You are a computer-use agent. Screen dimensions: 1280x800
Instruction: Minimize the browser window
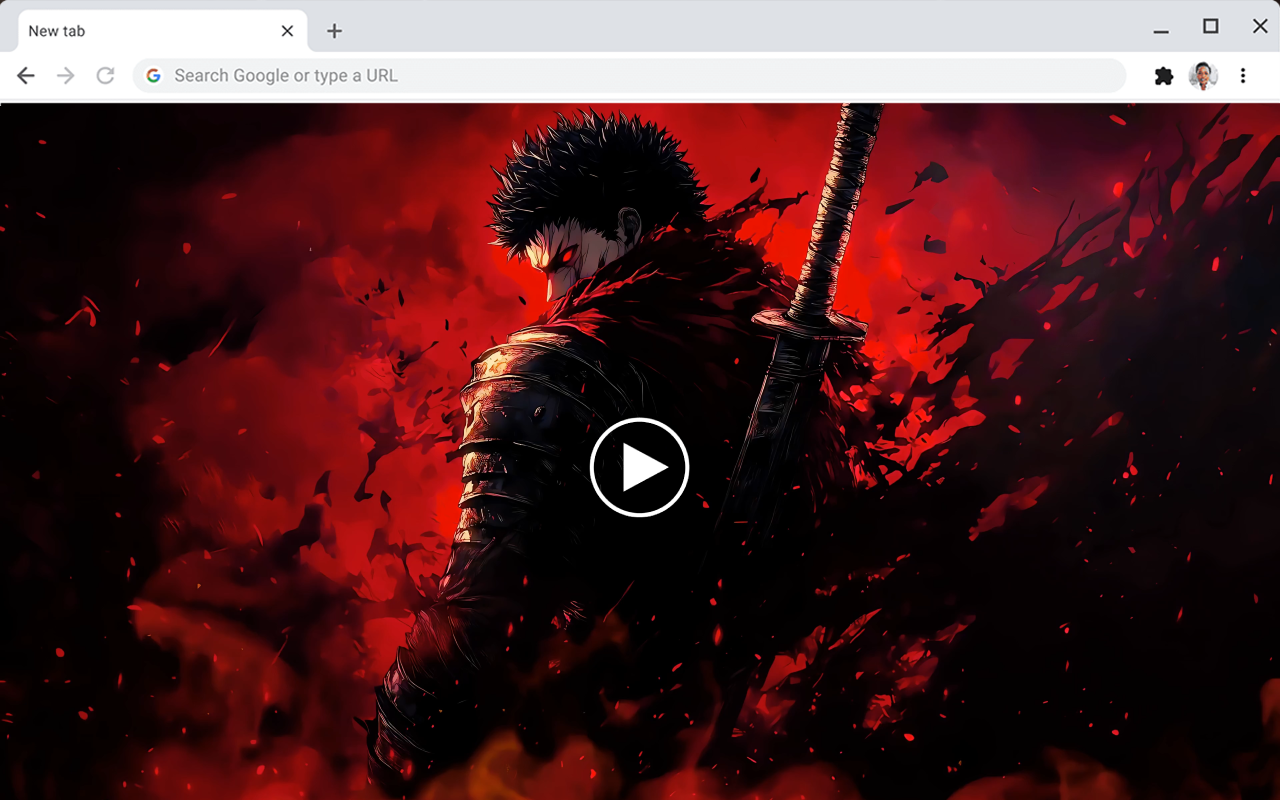pos(1161,31)
